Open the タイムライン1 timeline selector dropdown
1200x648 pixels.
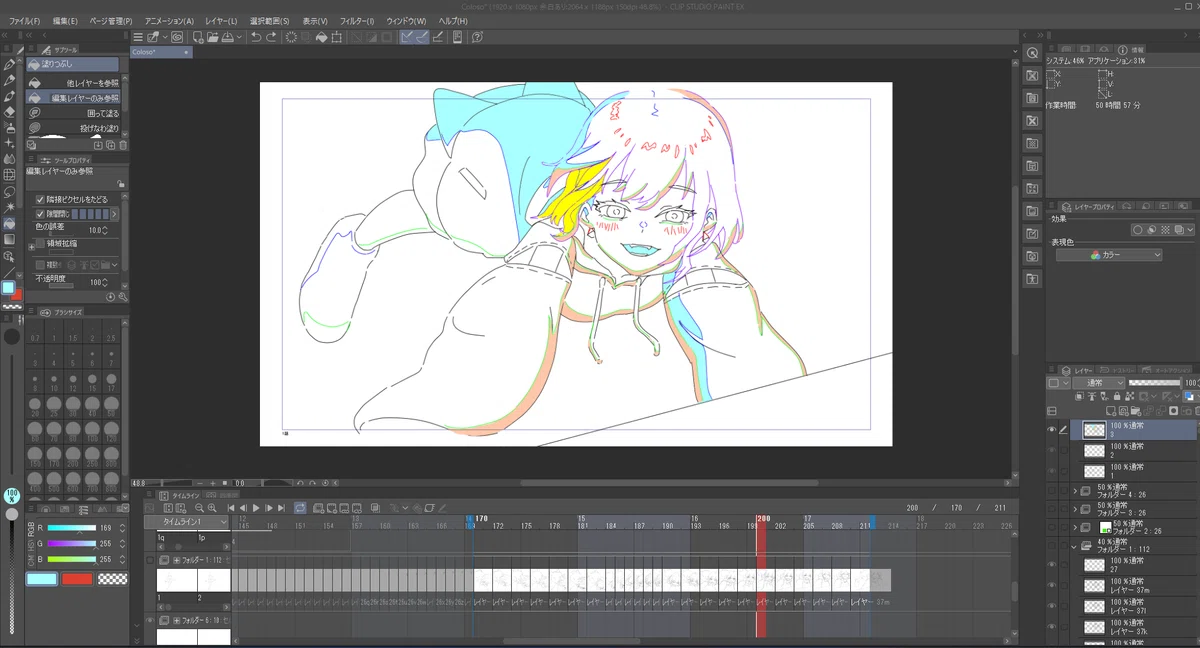click(x=188, y=522)
